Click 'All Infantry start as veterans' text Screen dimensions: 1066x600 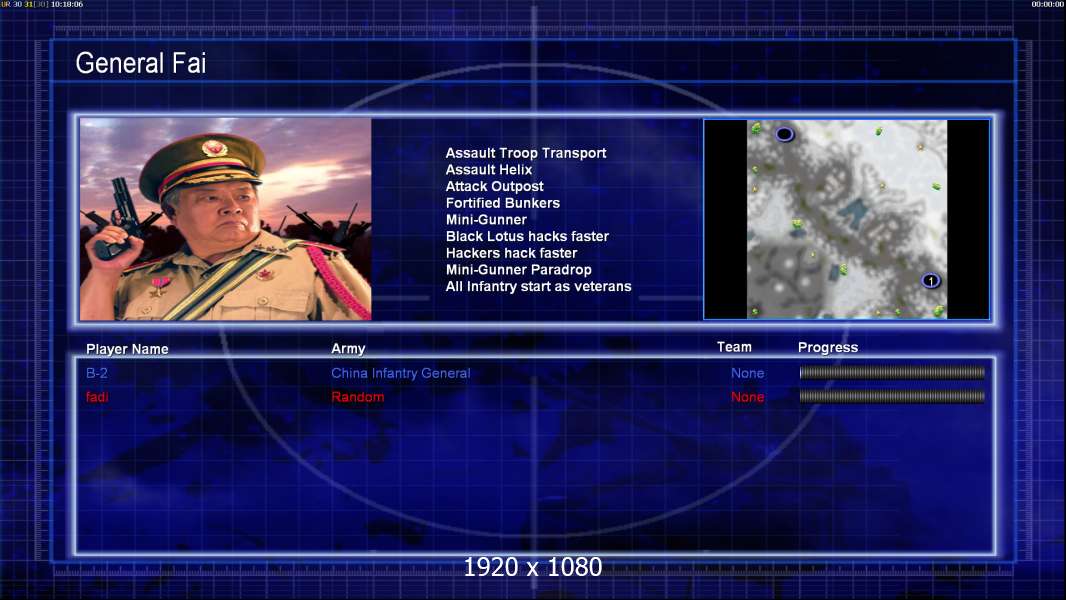pyautogui.click(x=538, y=286)
